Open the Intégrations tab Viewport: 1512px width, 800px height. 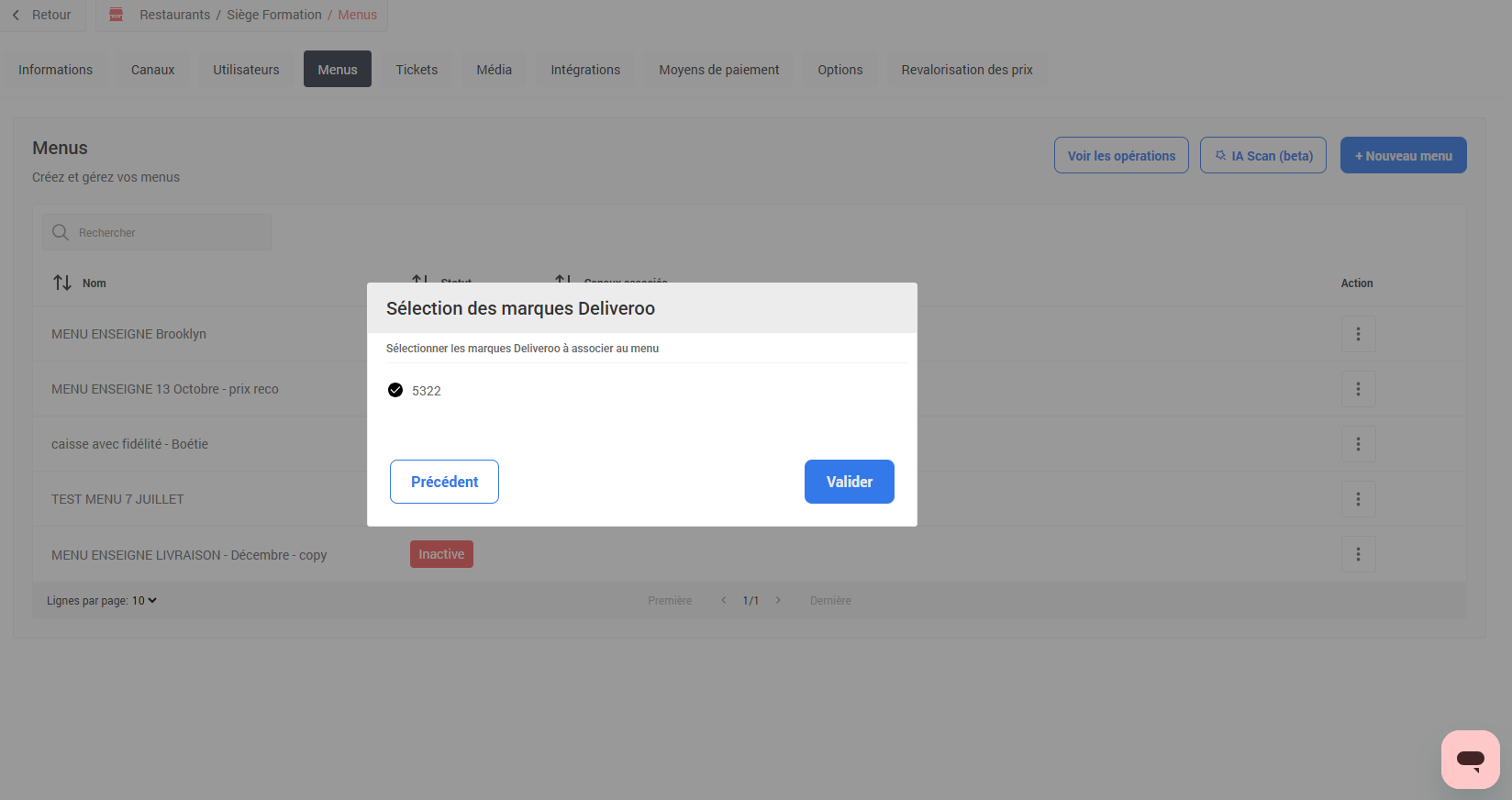[585, 70]
